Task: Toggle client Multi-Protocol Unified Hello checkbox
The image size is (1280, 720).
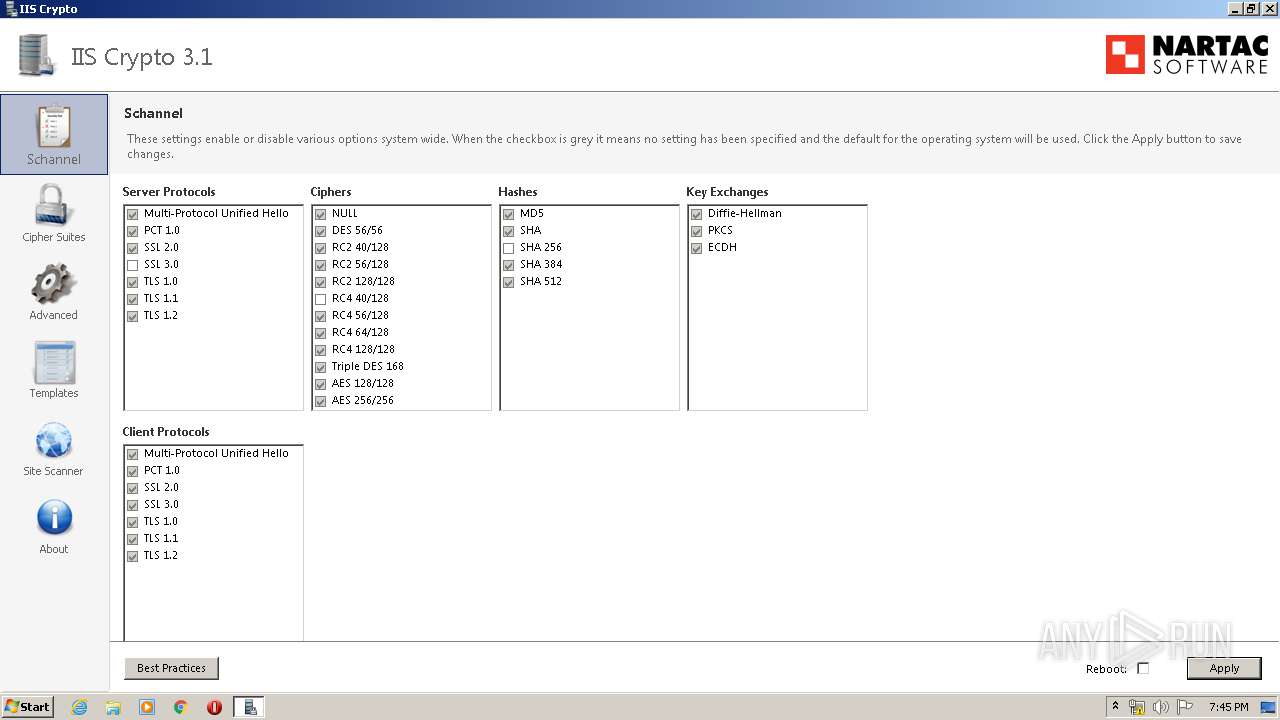Action: [132, 454]
